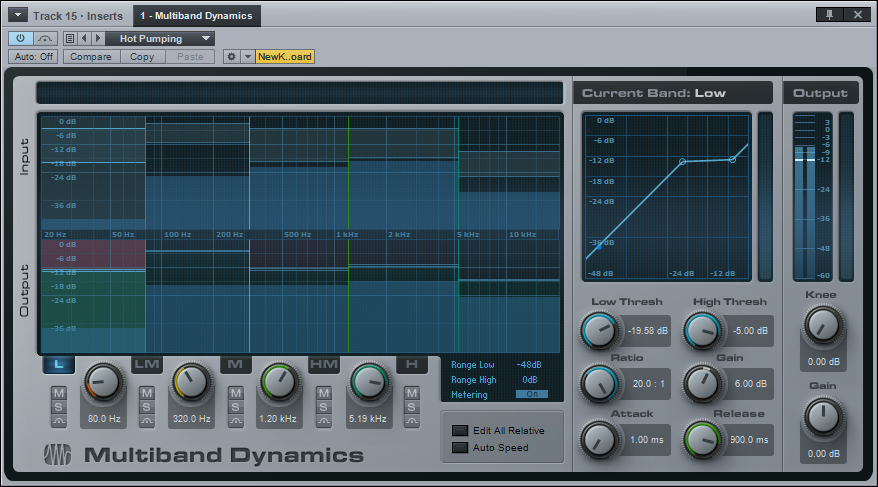Go to previous preset arrow
This screenshot has width=878, height=487.
(x=84, y=39)
